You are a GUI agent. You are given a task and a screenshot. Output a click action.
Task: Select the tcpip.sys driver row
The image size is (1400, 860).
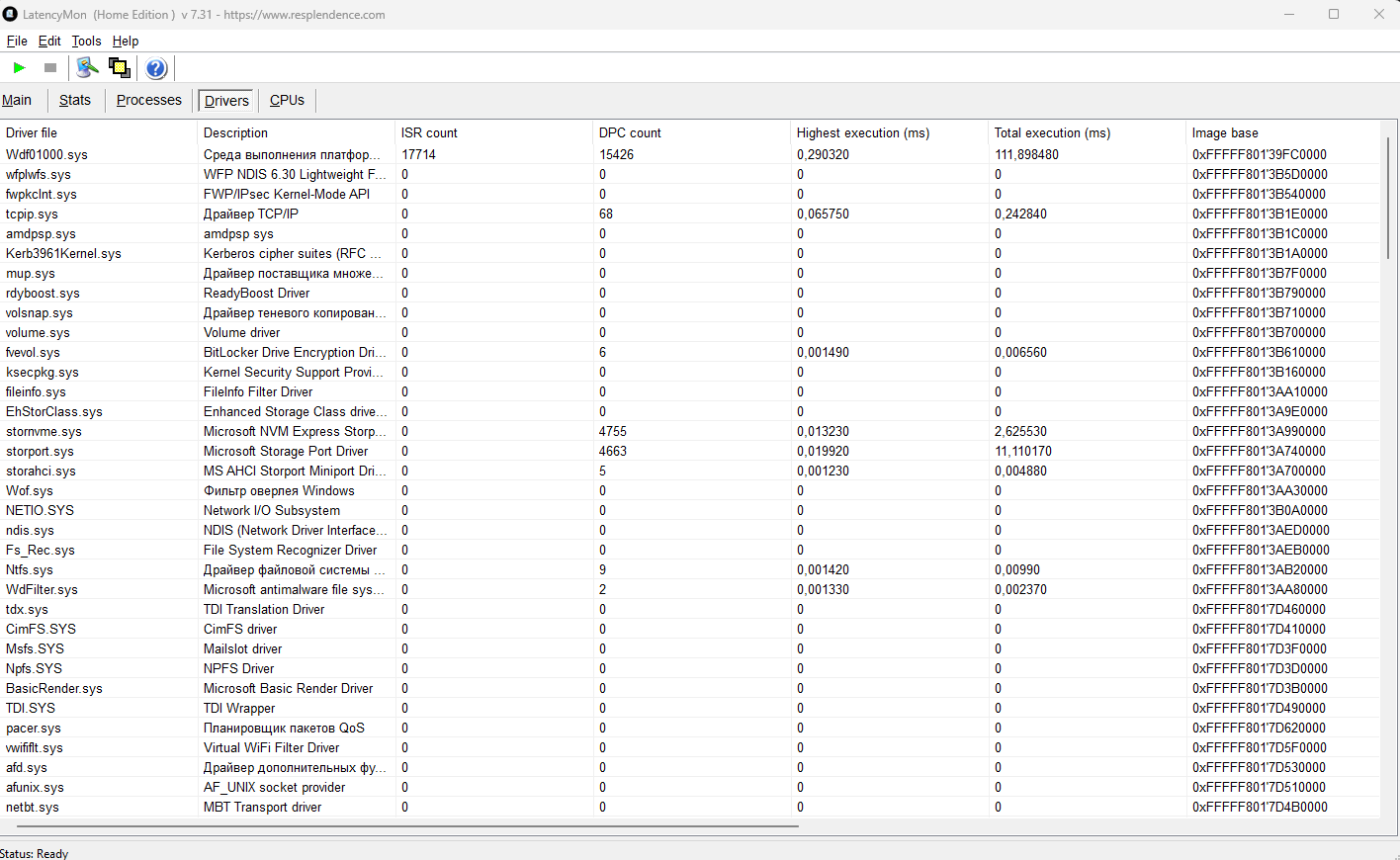point(690,214)
